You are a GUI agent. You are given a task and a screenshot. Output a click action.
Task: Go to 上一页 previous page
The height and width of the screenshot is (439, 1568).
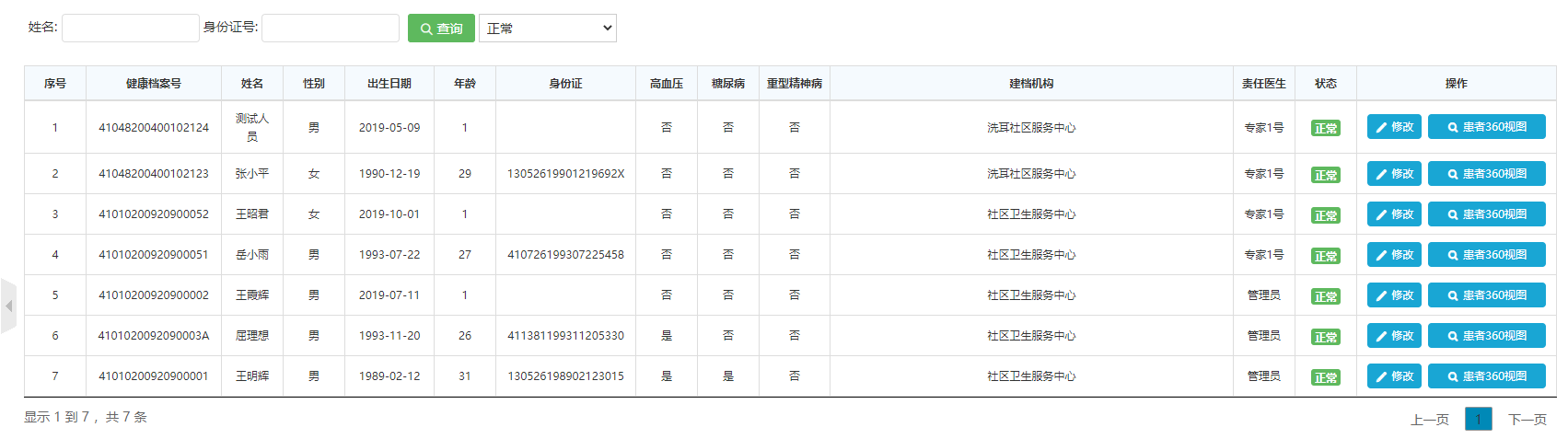point(1429,420)
